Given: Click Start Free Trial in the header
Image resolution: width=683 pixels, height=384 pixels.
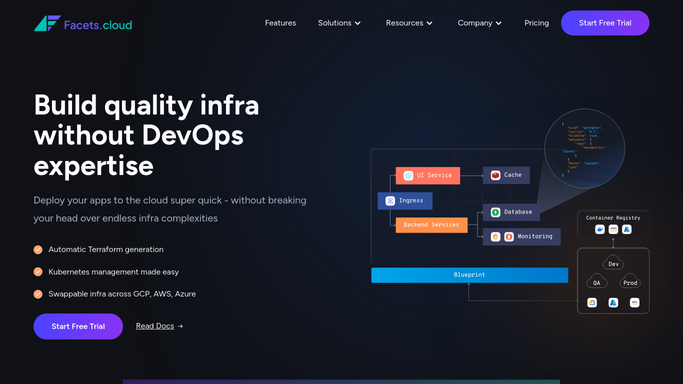Looking at the screenshot, I should [x=605, y=23].
